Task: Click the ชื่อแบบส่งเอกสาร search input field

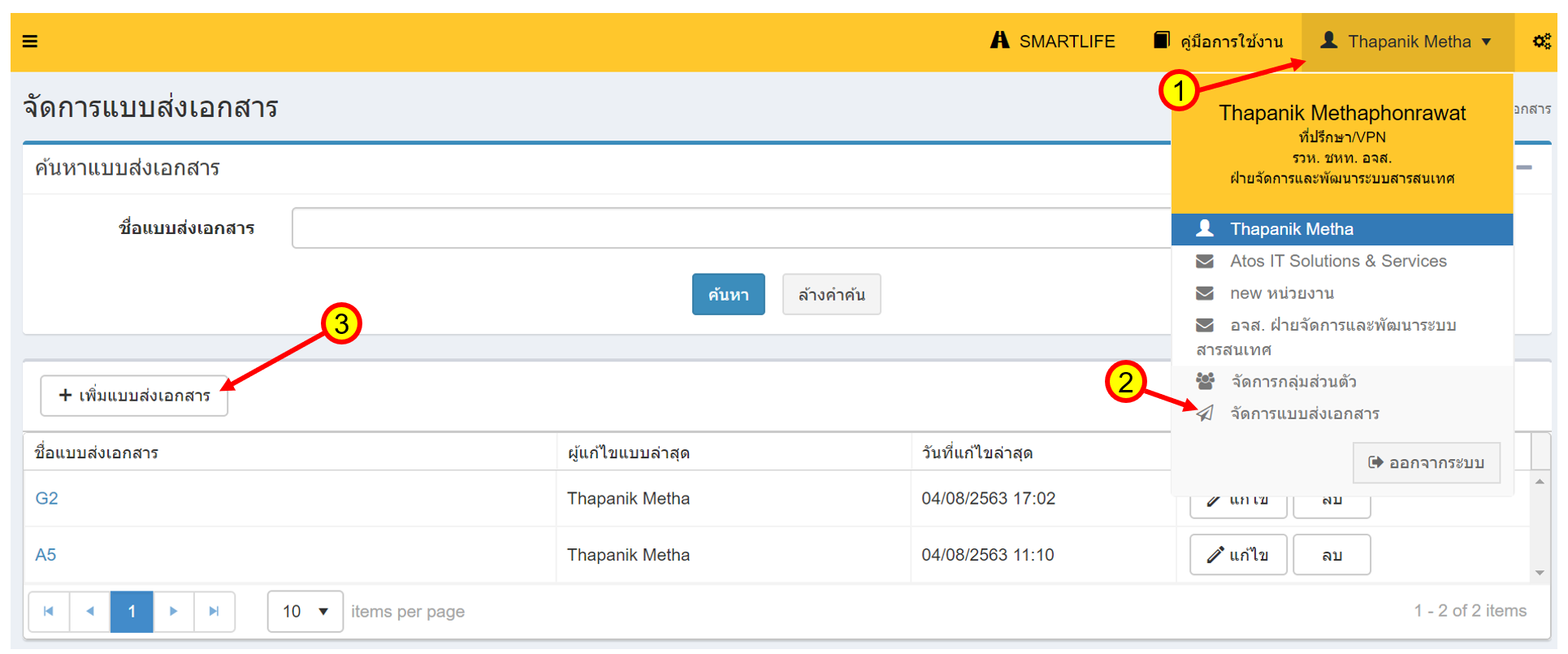Action: (730, 228)
